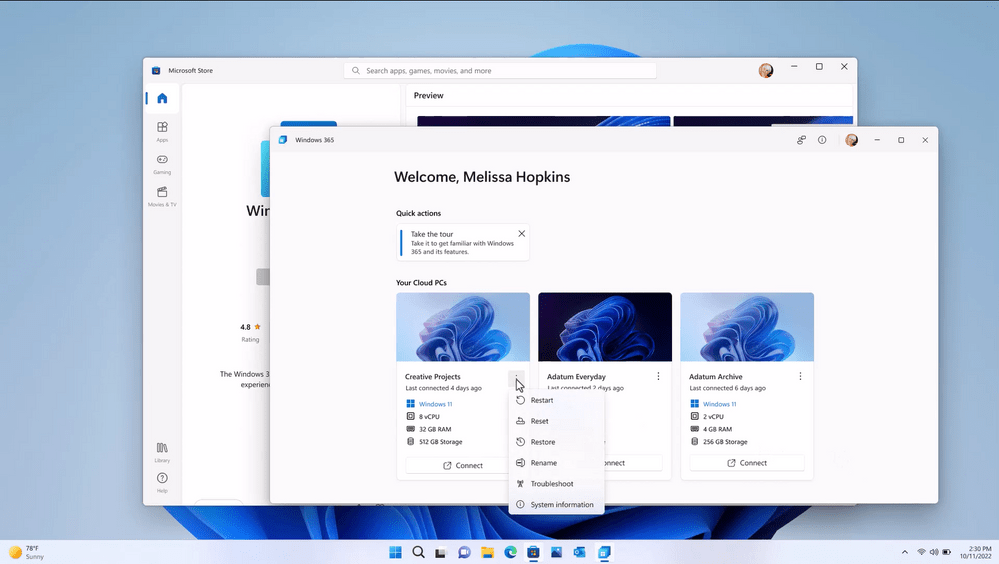Open the Home tab in Microsoft Store sidebar
The height and width of the screenshot is (564, 999).
click(162, 98)
